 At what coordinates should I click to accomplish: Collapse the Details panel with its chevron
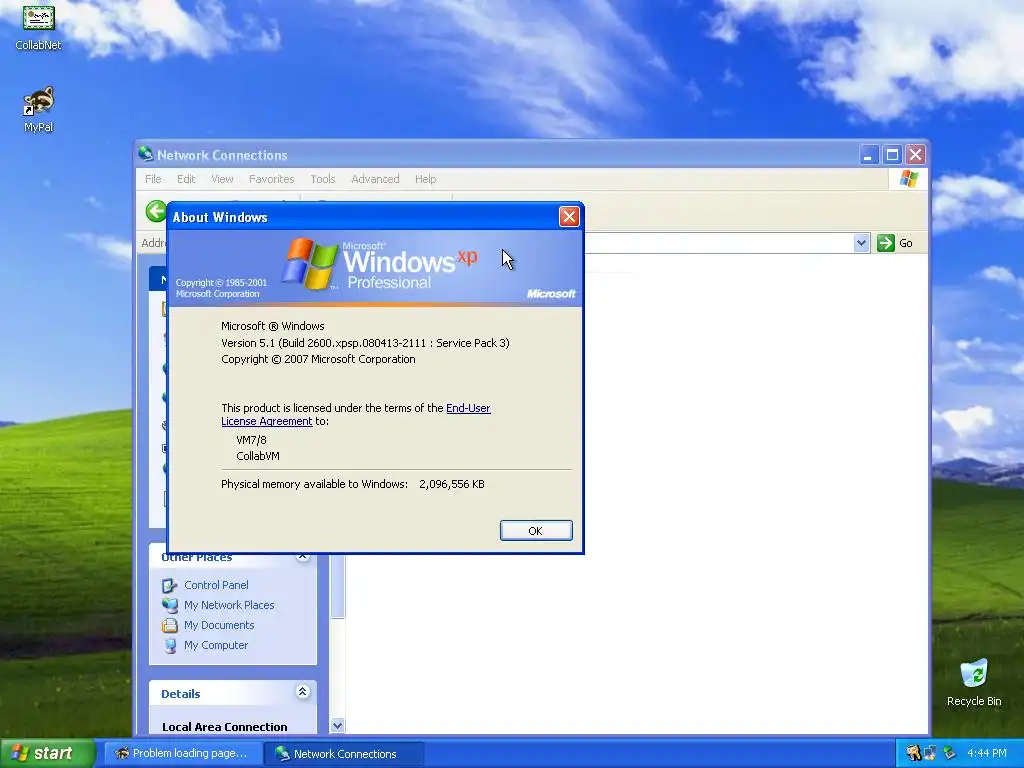(x=302, y=692)
